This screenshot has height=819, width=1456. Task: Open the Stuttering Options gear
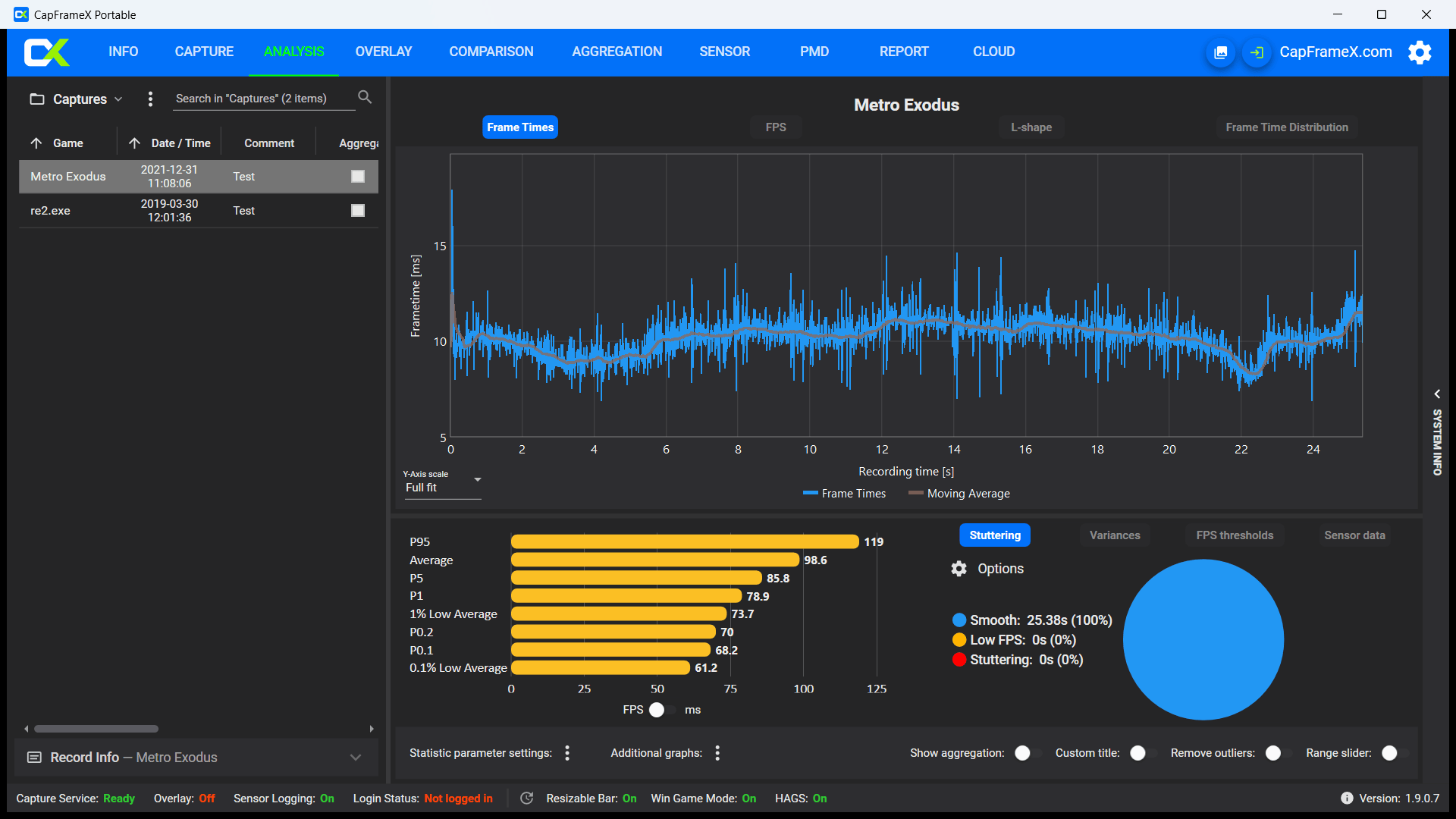[959, 569]
